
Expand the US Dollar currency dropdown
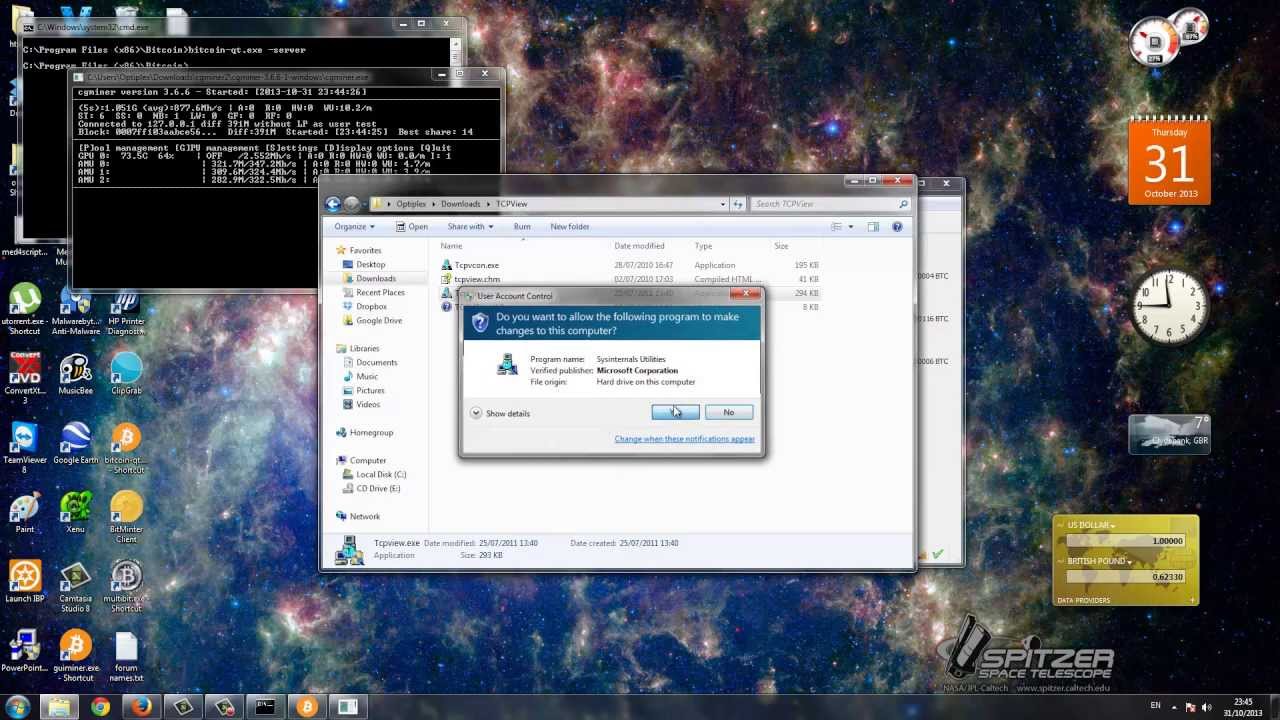[1091, 525]
